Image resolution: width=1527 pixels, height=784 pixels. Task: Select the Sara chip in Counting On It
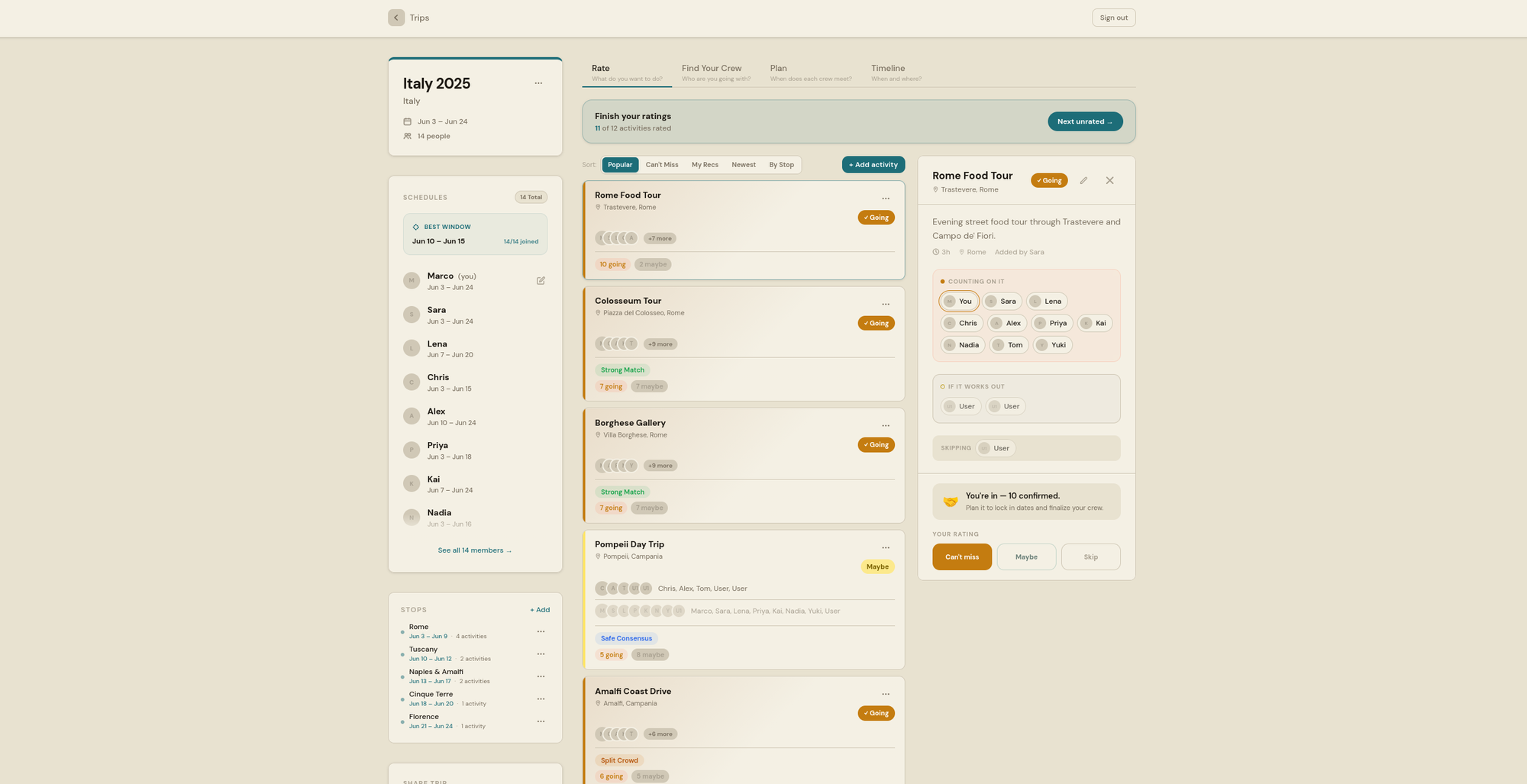1001,302
